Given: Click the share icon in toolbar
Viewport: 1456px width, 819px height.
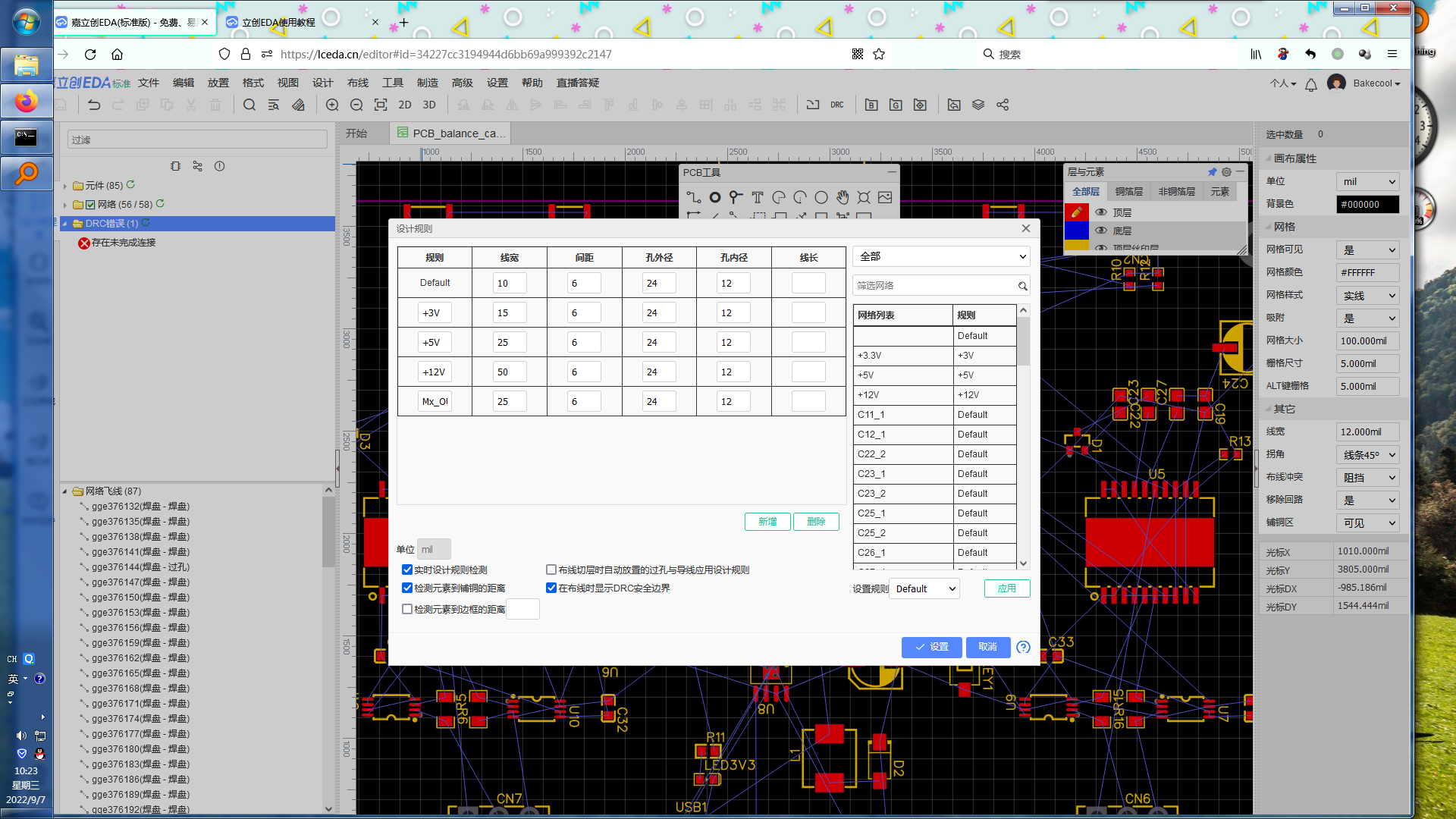Looking at the screenshot, I should [x=1003, y=105].
